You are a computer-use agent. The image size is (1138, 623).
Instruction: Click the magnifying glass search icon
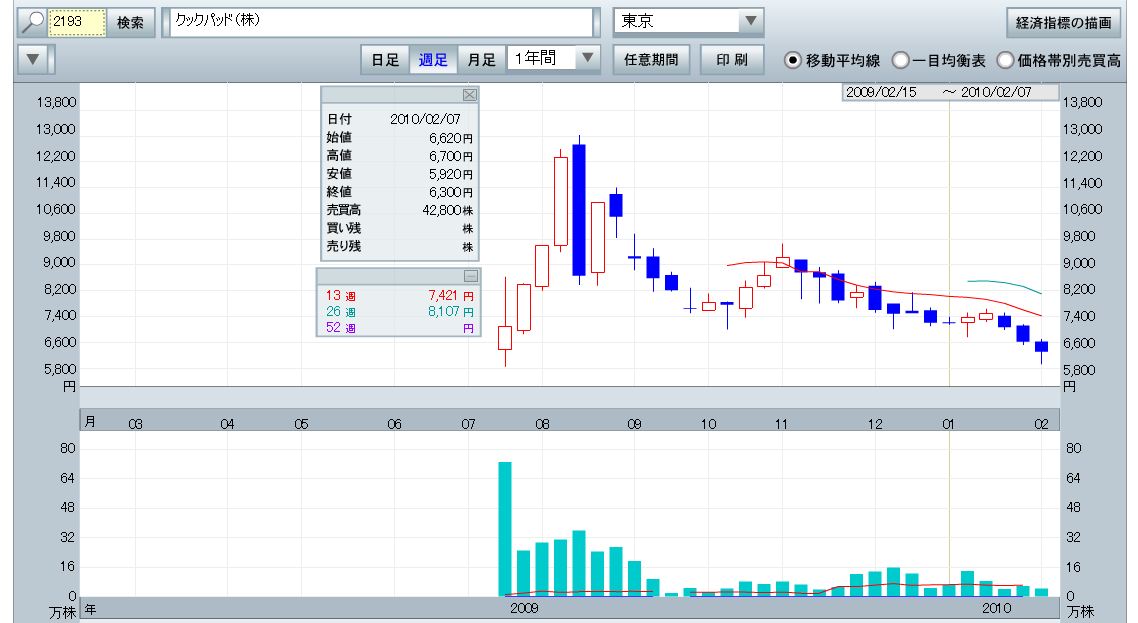[x=33, y=22]
